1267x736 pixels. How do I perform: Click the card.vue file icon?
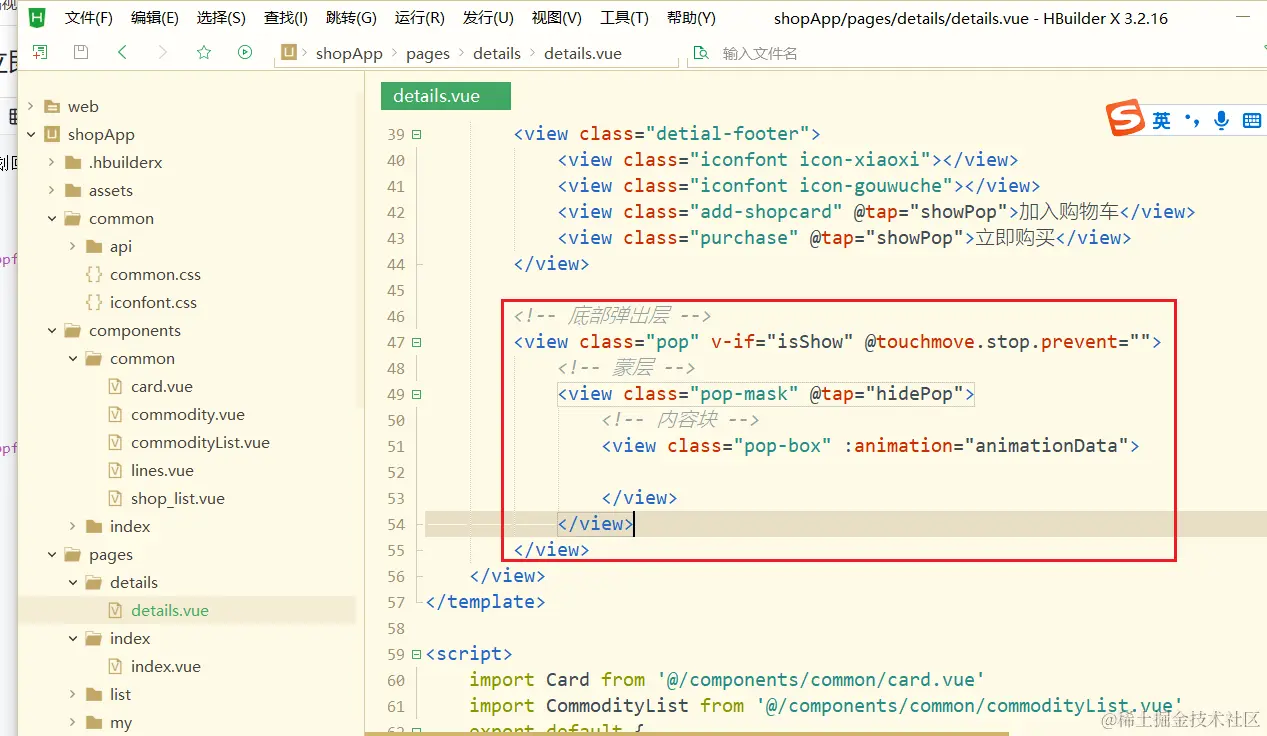pyautogui.click(x=115, y=386)
